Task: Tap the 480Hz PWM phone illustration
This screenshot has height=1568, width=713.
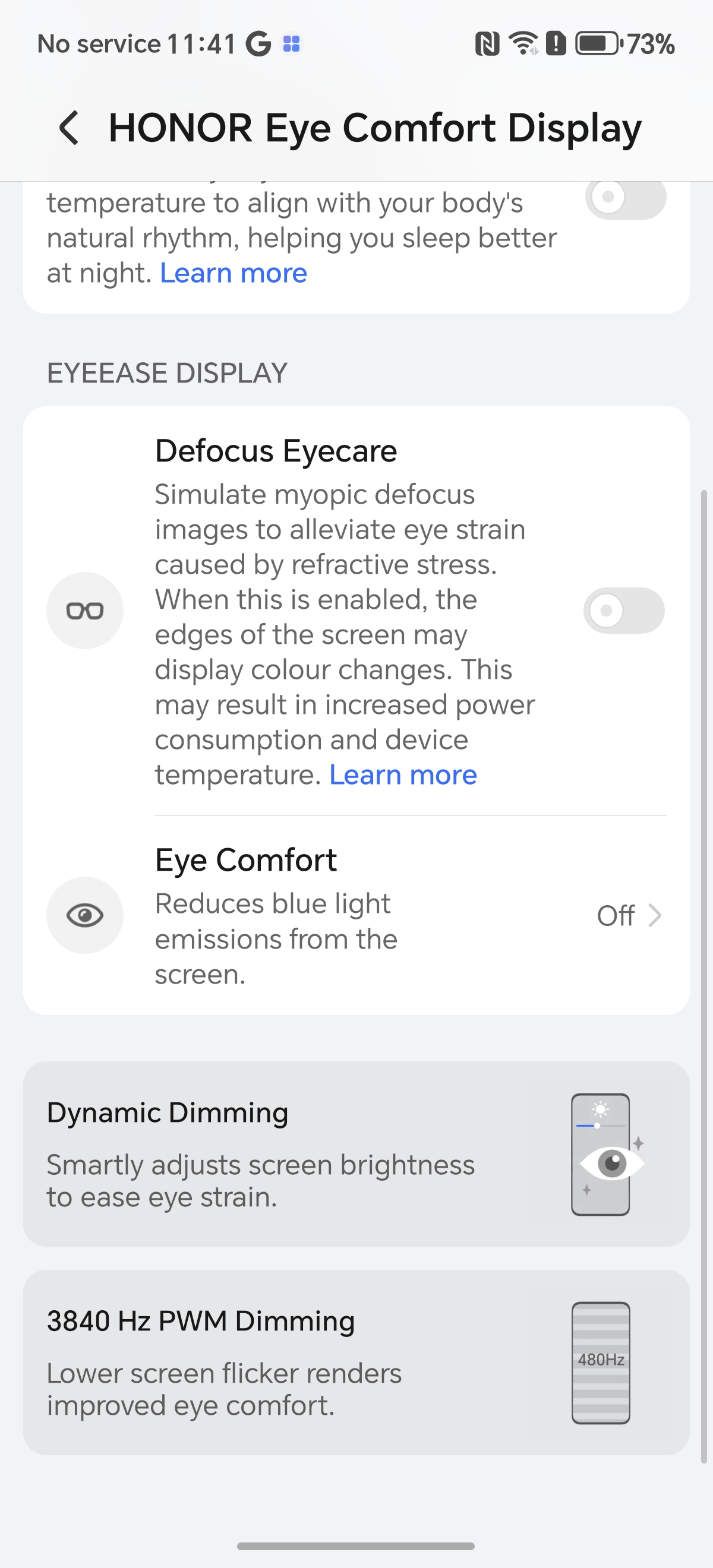Action: click(x=600, y=1362)
